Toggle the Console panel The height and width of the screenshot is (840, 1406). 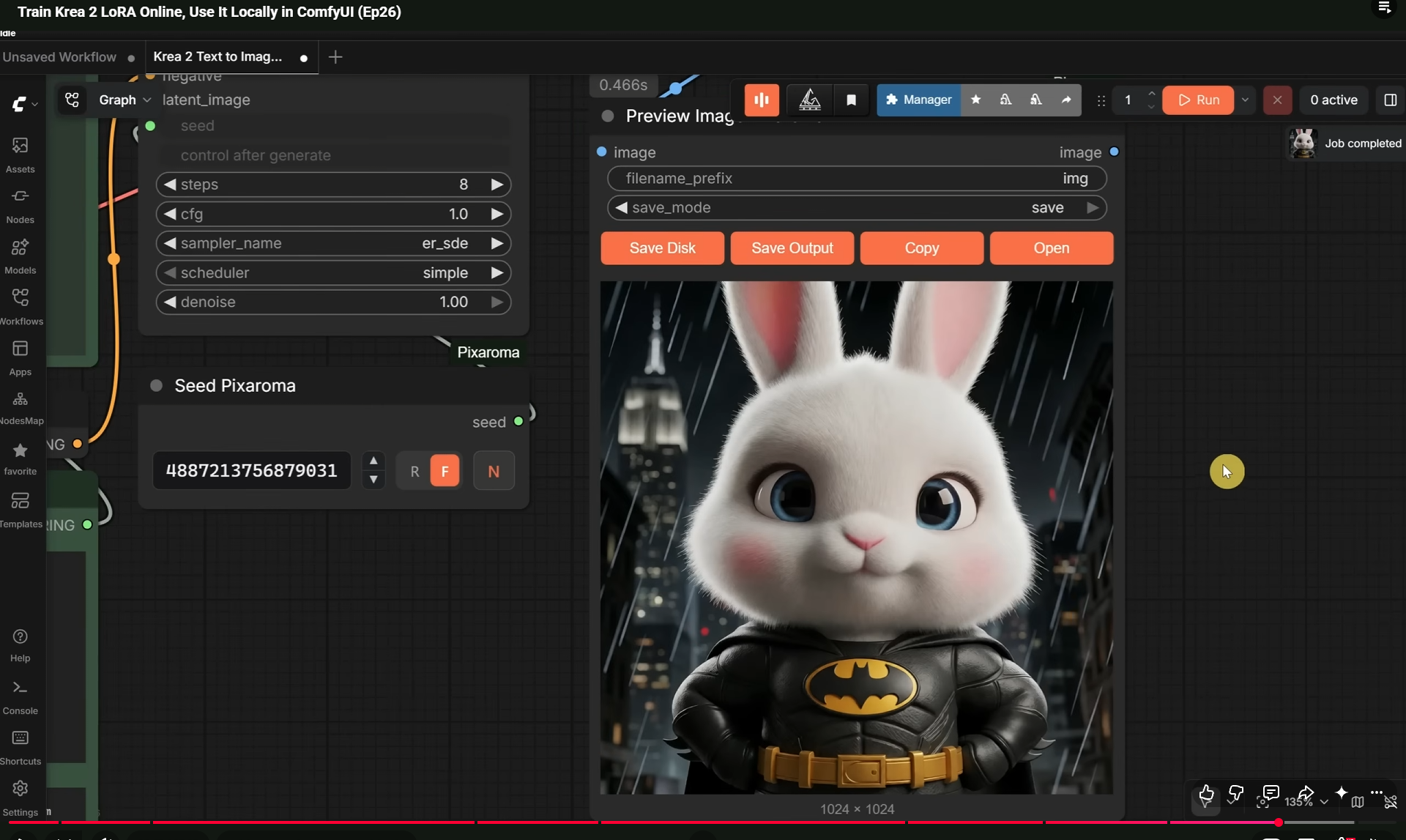coord(21,697)
